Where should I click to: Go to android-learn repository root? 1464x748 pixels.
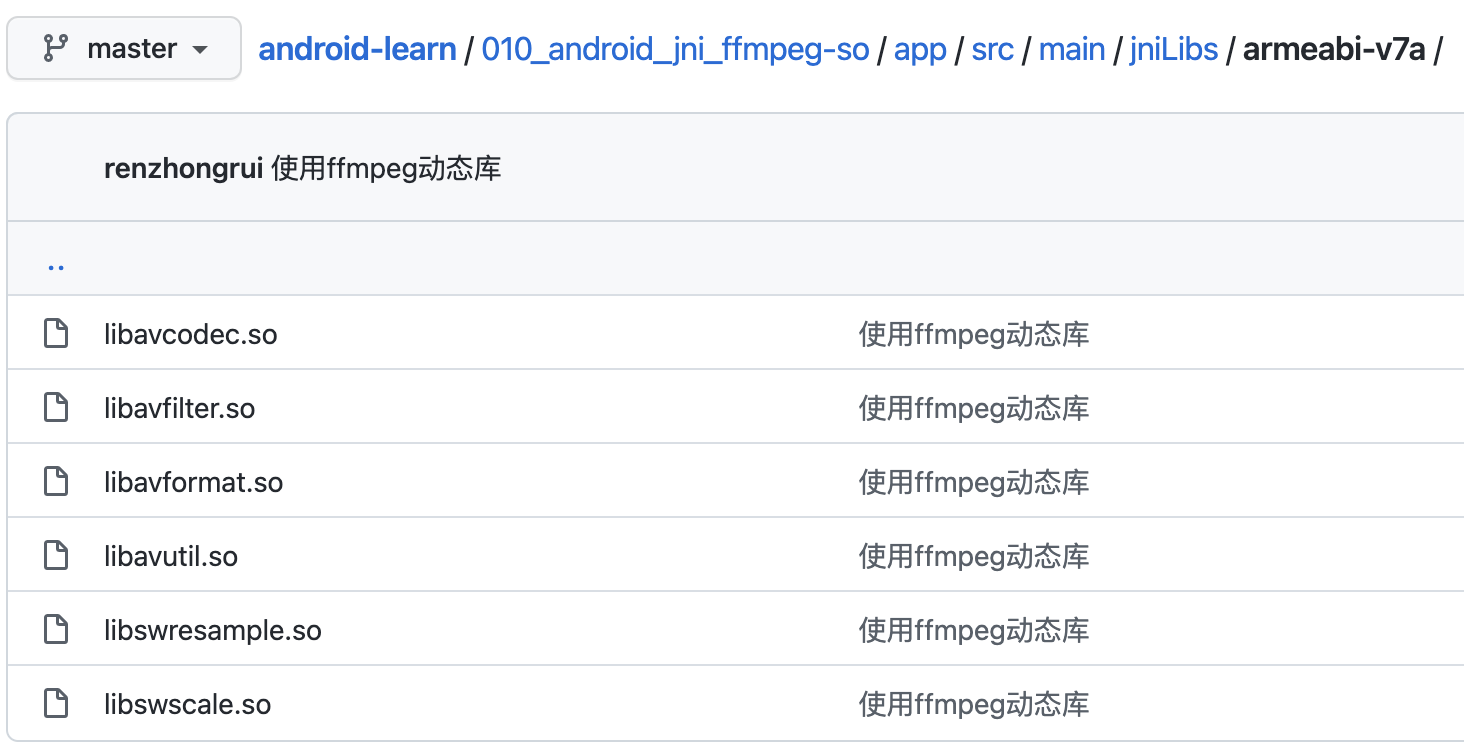357,48
